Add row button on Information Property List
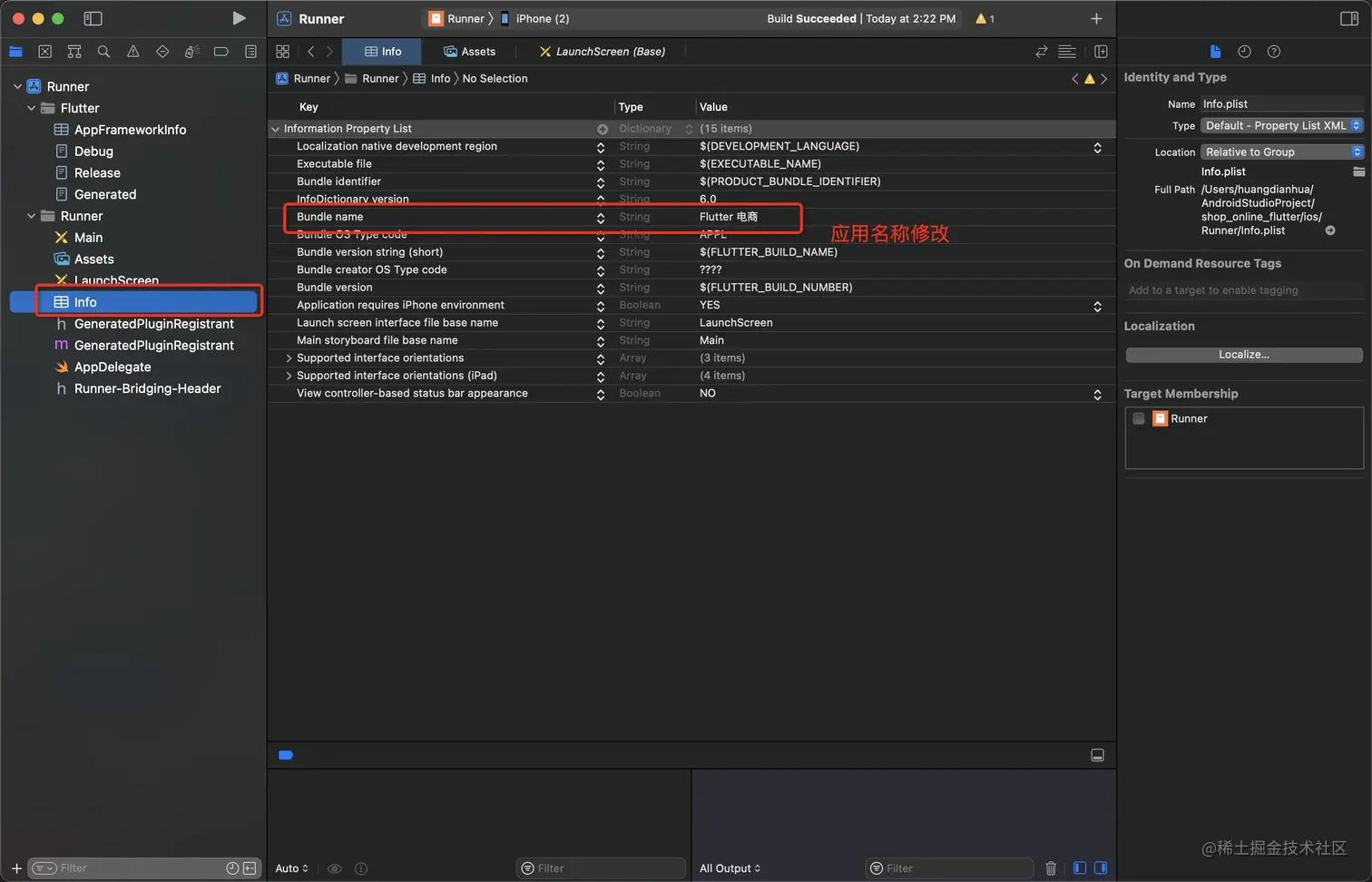This screenshot has width=1372, height=882. 603,129
